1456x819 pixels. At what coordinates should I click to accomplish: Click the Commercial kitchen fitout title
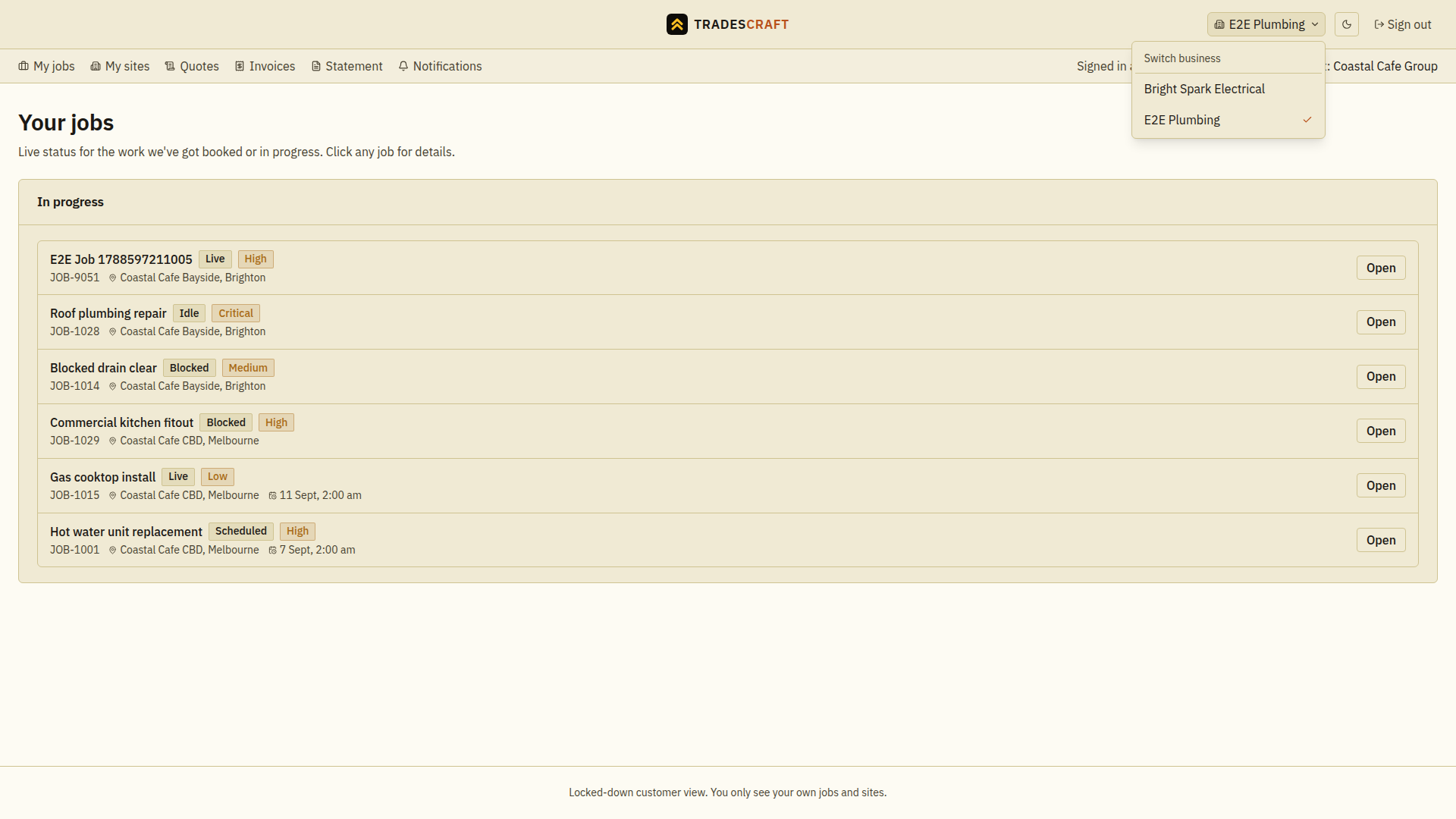[121, 422]
